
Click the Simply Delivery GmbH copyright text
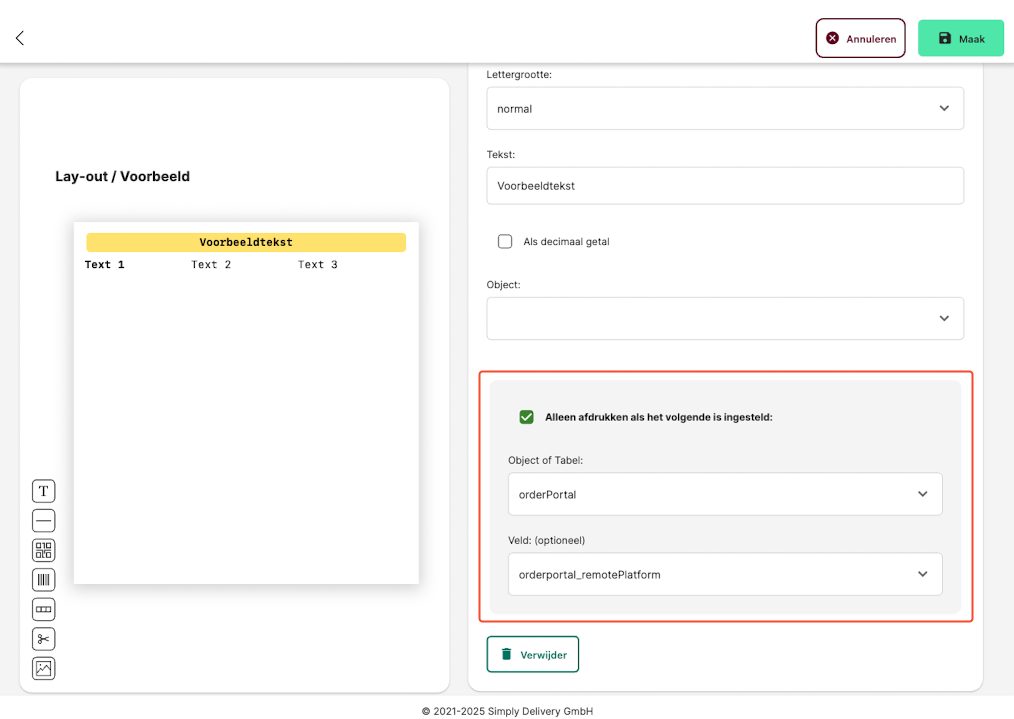point(507,711)
